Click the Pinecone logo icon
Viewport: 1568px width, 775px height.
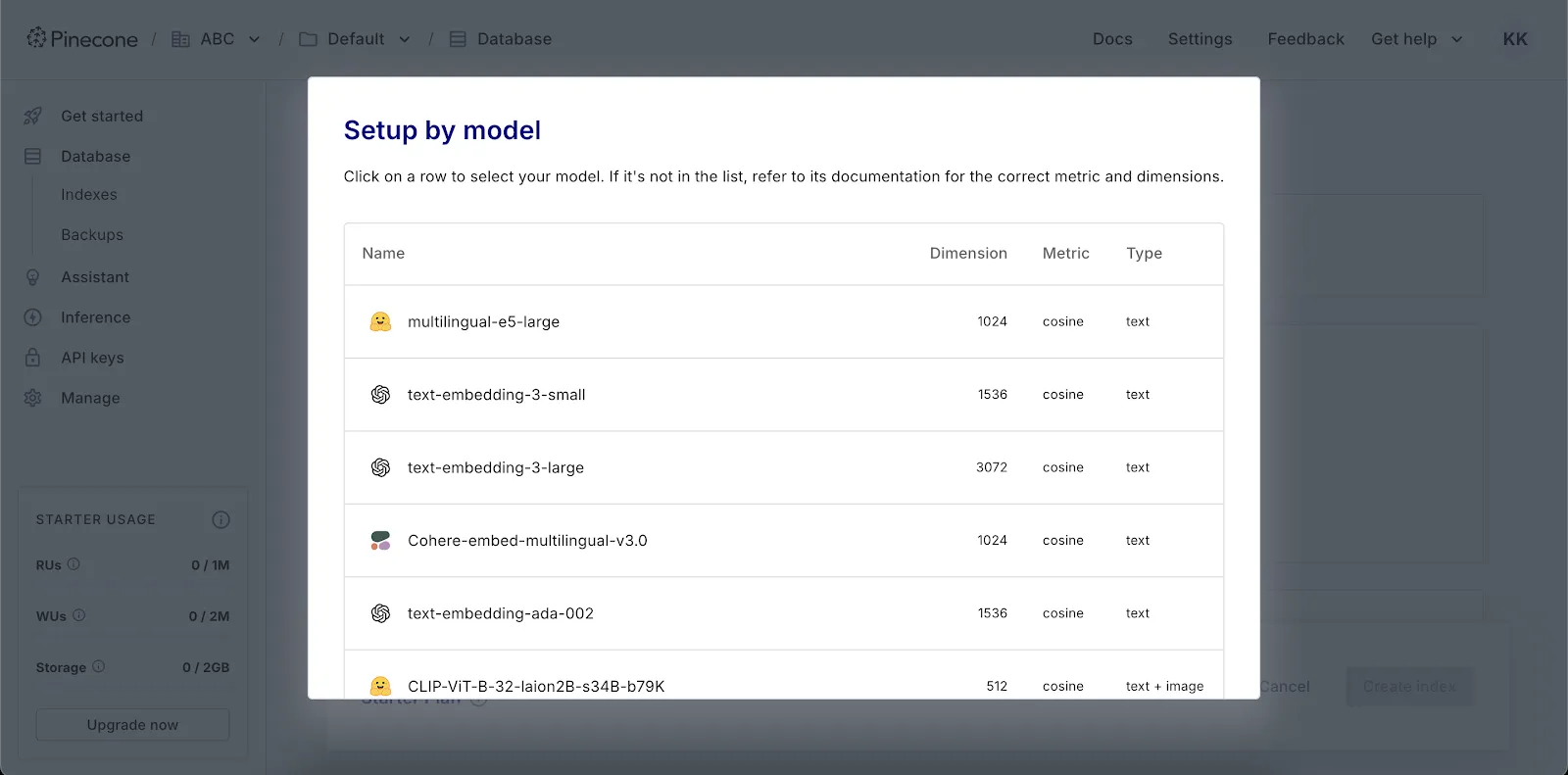coord(36,38)
